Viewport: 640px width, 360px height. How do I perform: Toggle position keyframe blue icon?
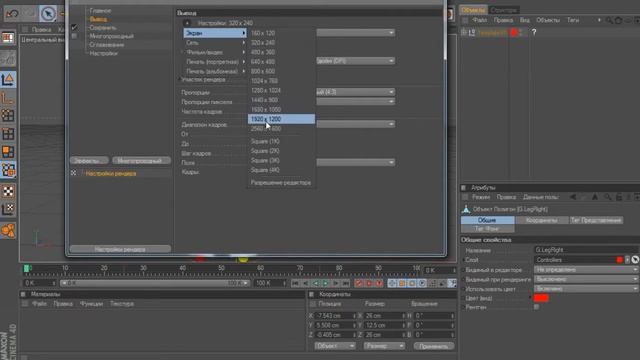pos(392,283)
